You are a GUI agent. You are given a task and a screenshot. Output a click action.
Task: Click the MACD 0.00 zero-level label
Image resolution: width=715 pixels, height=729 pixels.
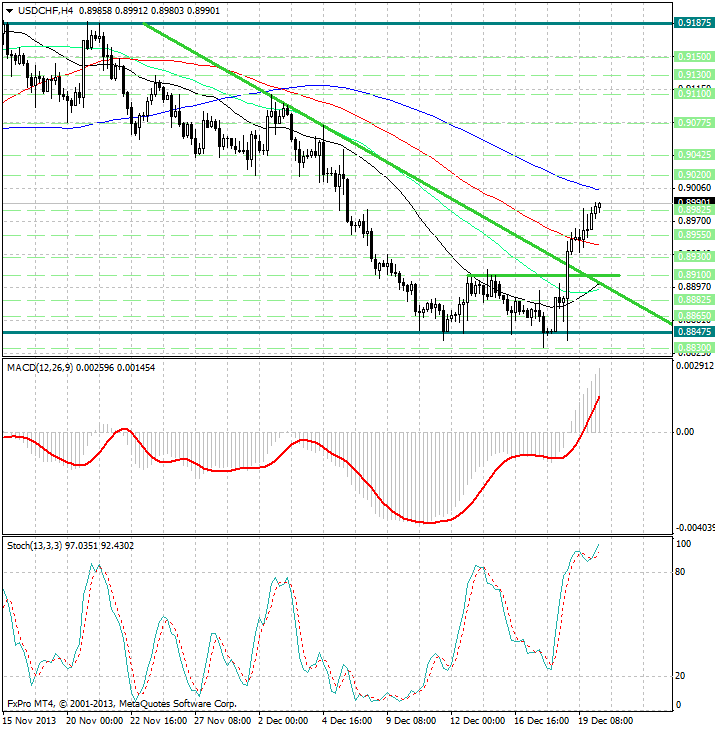coord(684,432)
